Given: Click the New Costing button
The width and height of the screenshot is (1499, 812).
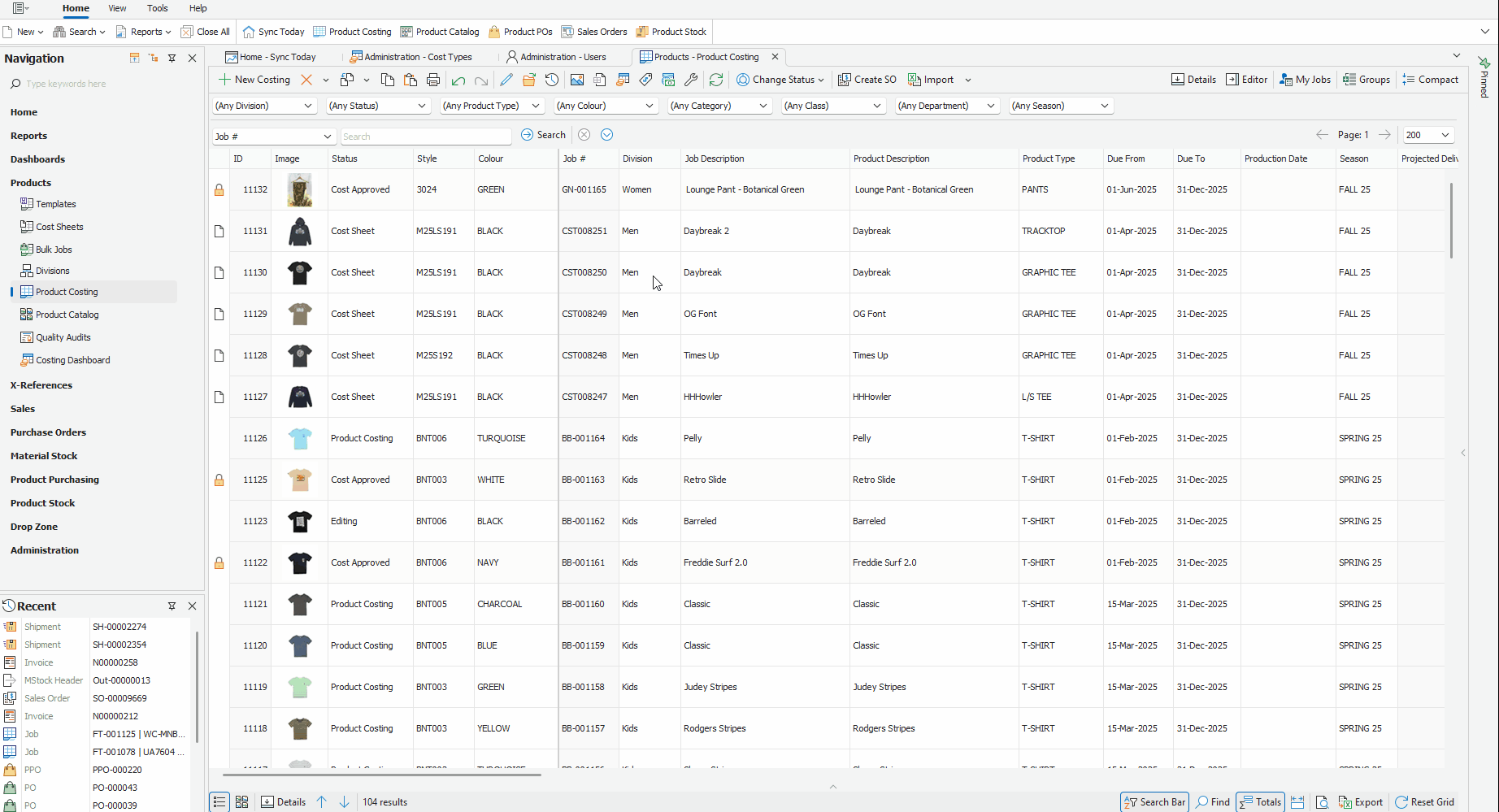Looking at the screenshot, I should click(x=254, y=80).
